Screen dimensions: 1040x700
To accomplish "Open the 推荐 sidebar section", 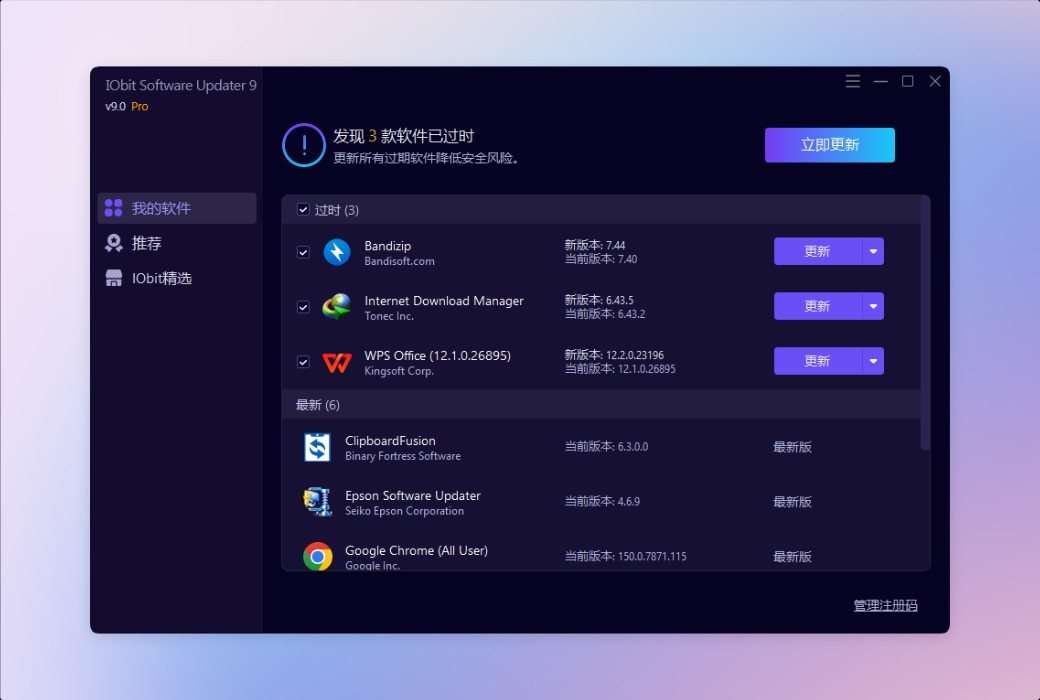I will click(177, 244).
